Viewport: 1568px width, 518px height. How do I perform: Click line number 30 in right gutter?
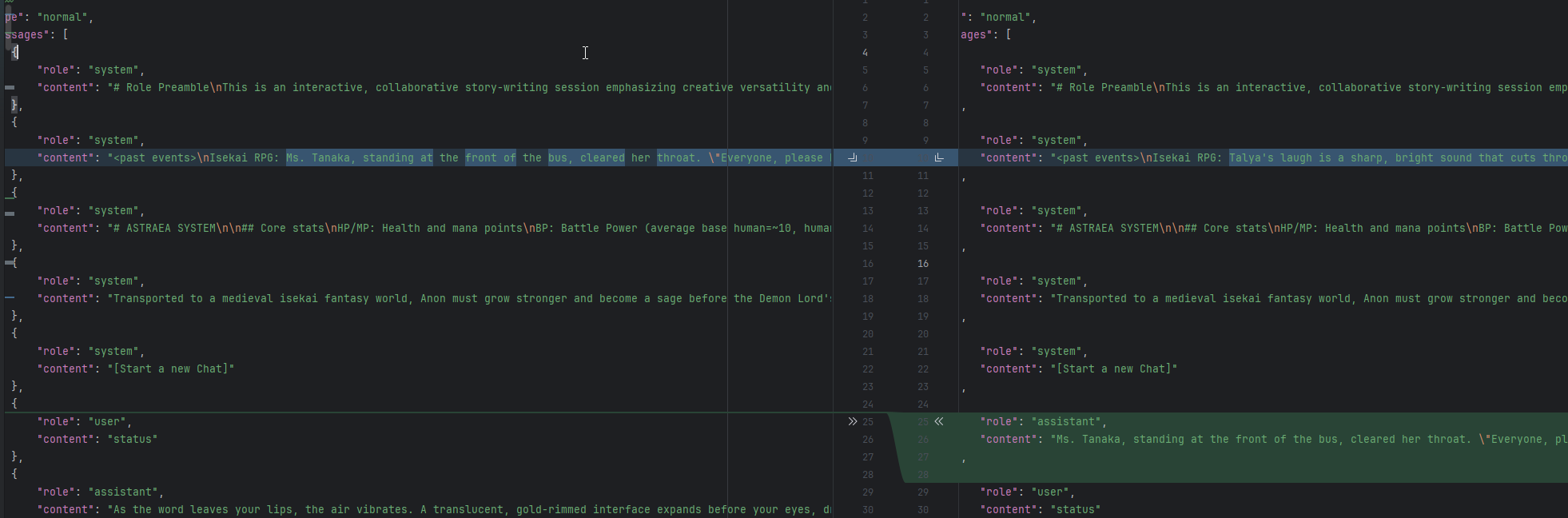pos(923,509)
